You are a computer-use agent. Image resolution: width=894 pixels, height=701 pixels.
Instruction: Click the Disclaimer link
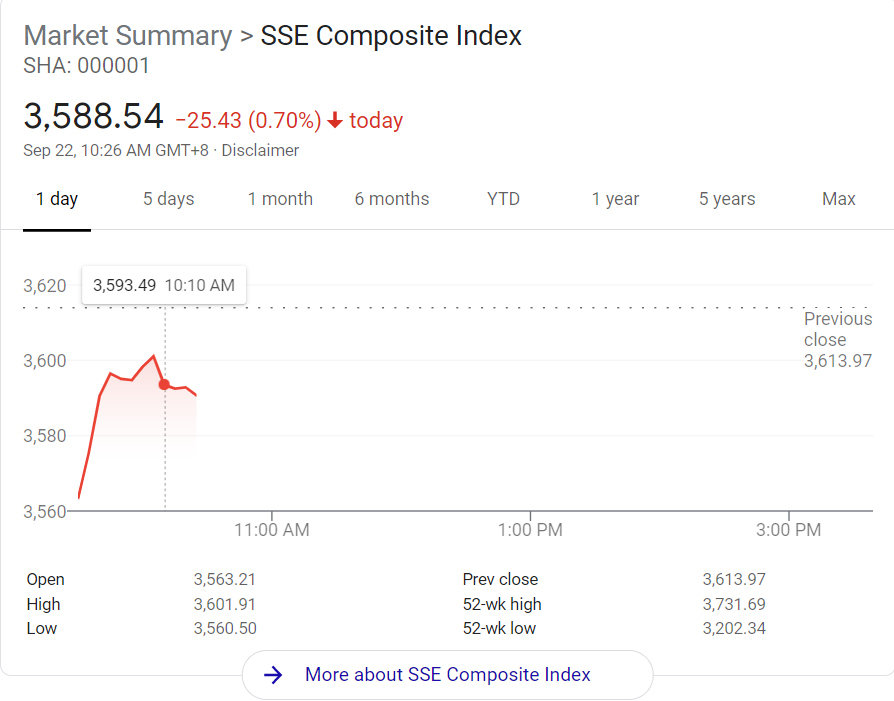tap(260, 150)
